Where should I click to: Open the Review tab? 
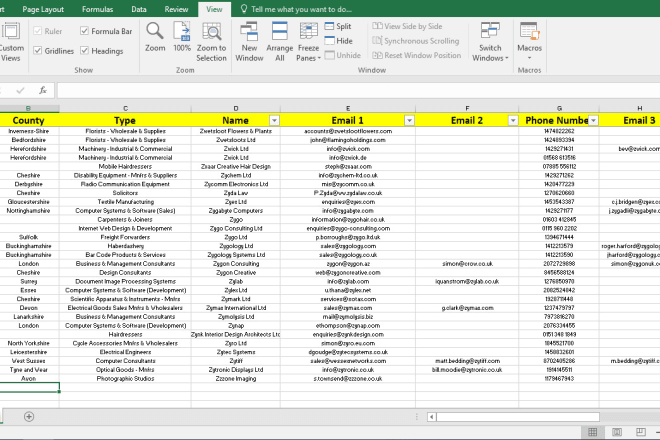(176, 9)
